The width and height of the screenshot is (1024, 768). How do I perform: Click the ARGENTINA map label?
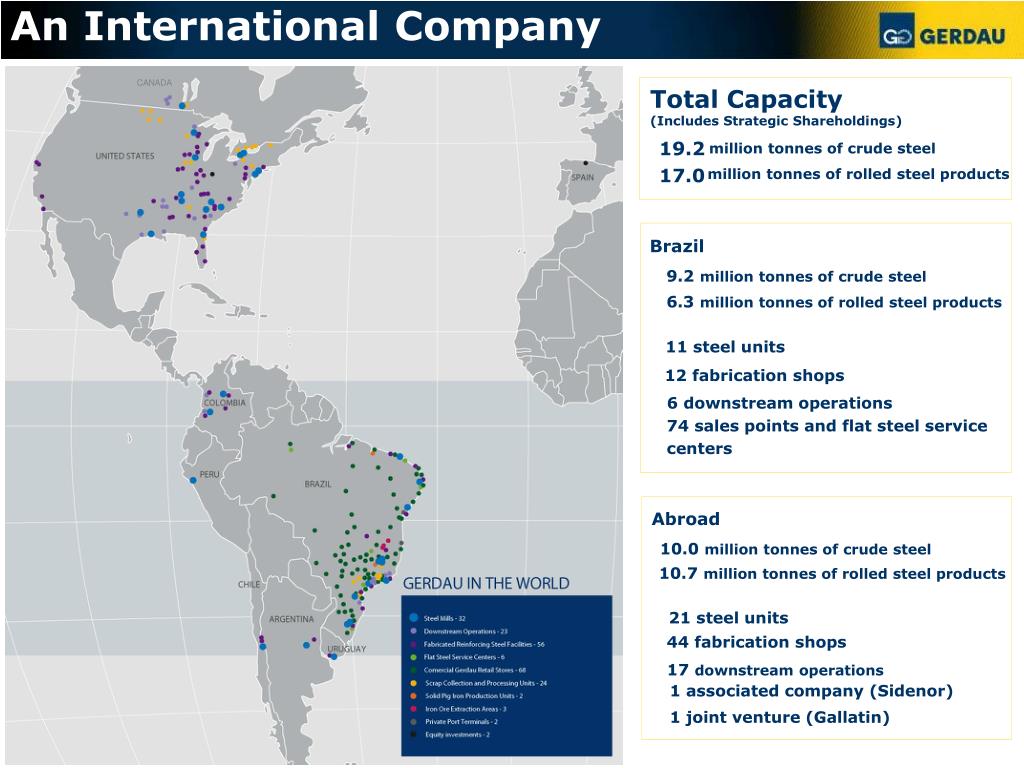point(291,619)
